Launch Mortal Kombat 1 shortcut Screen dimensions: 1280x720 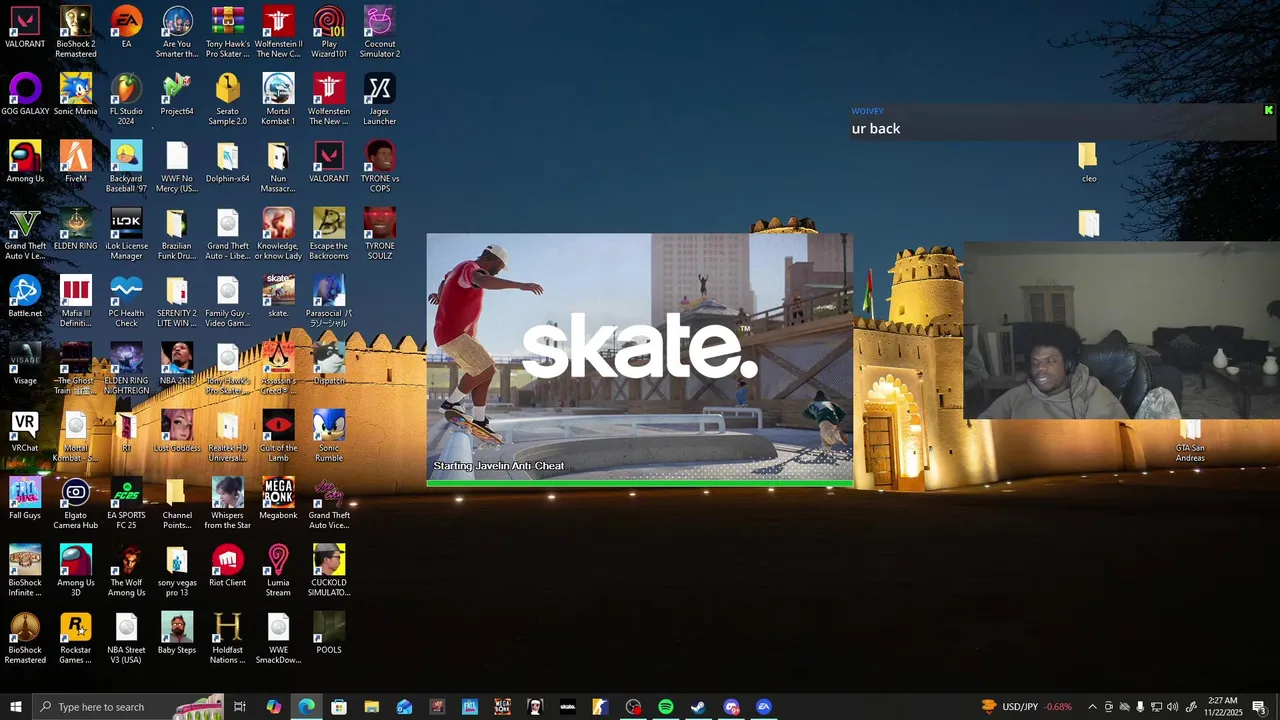coord(278,98)
